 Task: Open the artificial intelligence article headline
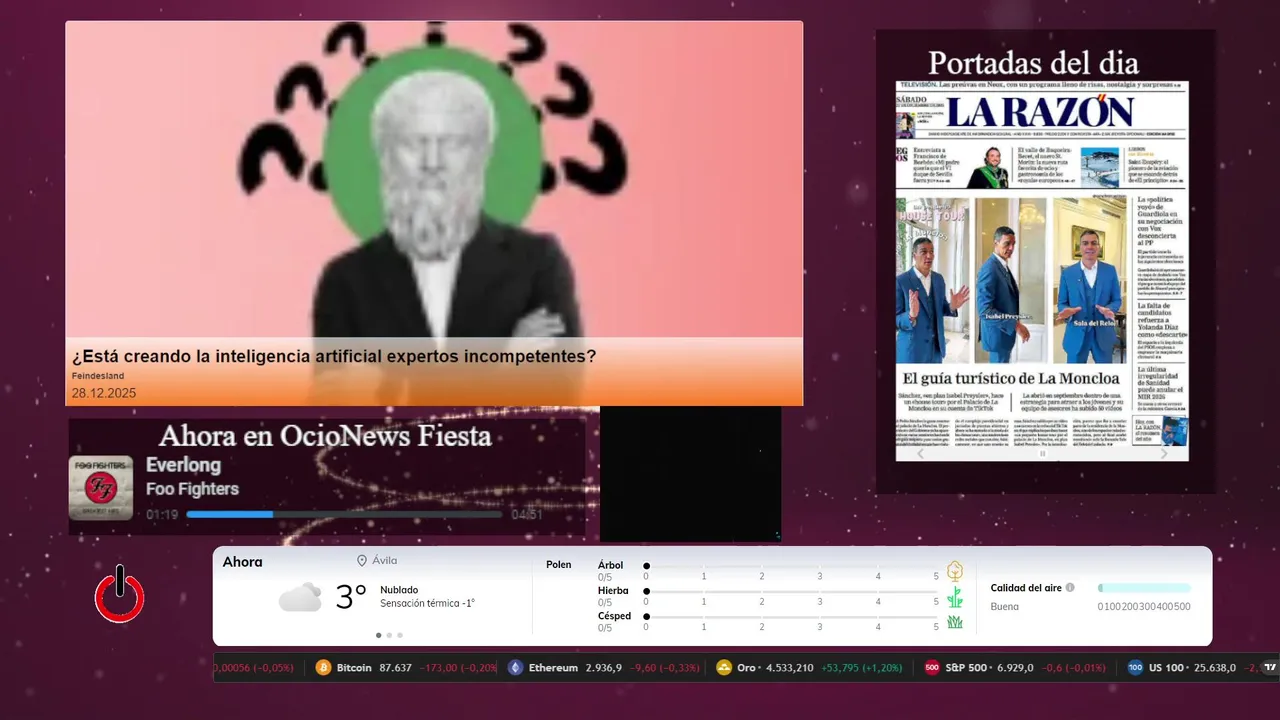[x=334, y=356]
